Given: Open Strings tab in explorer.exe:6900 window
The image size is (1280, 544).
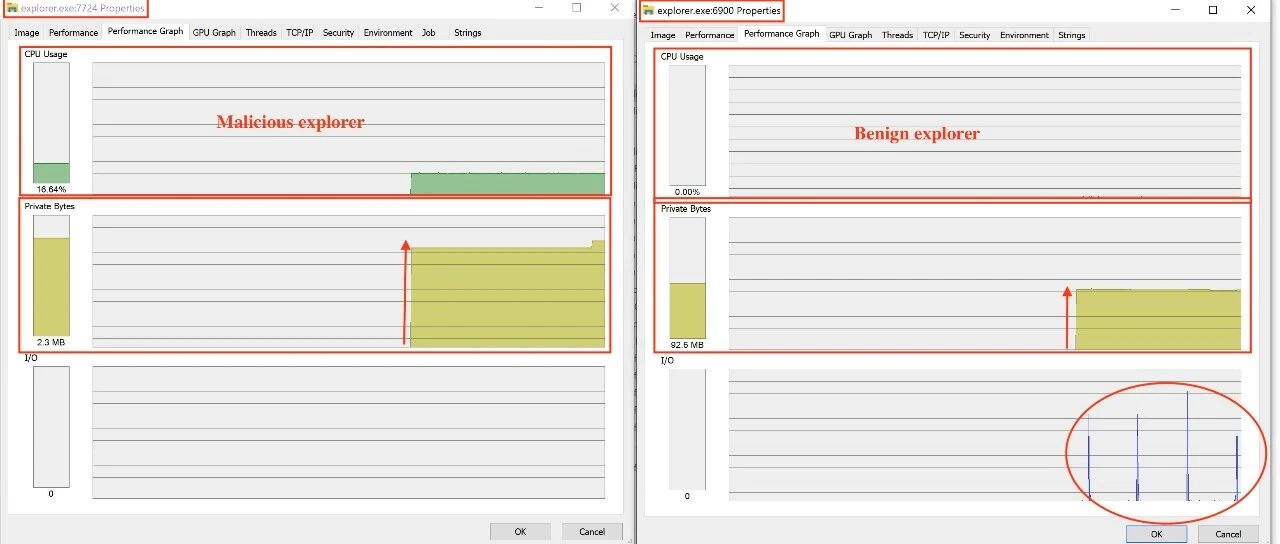Looking at the screenshot, I should (x=1072, y=35).
